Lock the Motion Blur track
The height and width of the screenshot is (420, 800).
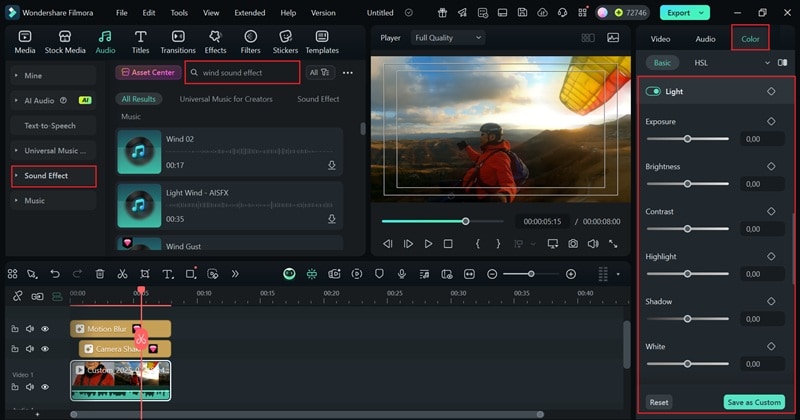coord(15,329)
